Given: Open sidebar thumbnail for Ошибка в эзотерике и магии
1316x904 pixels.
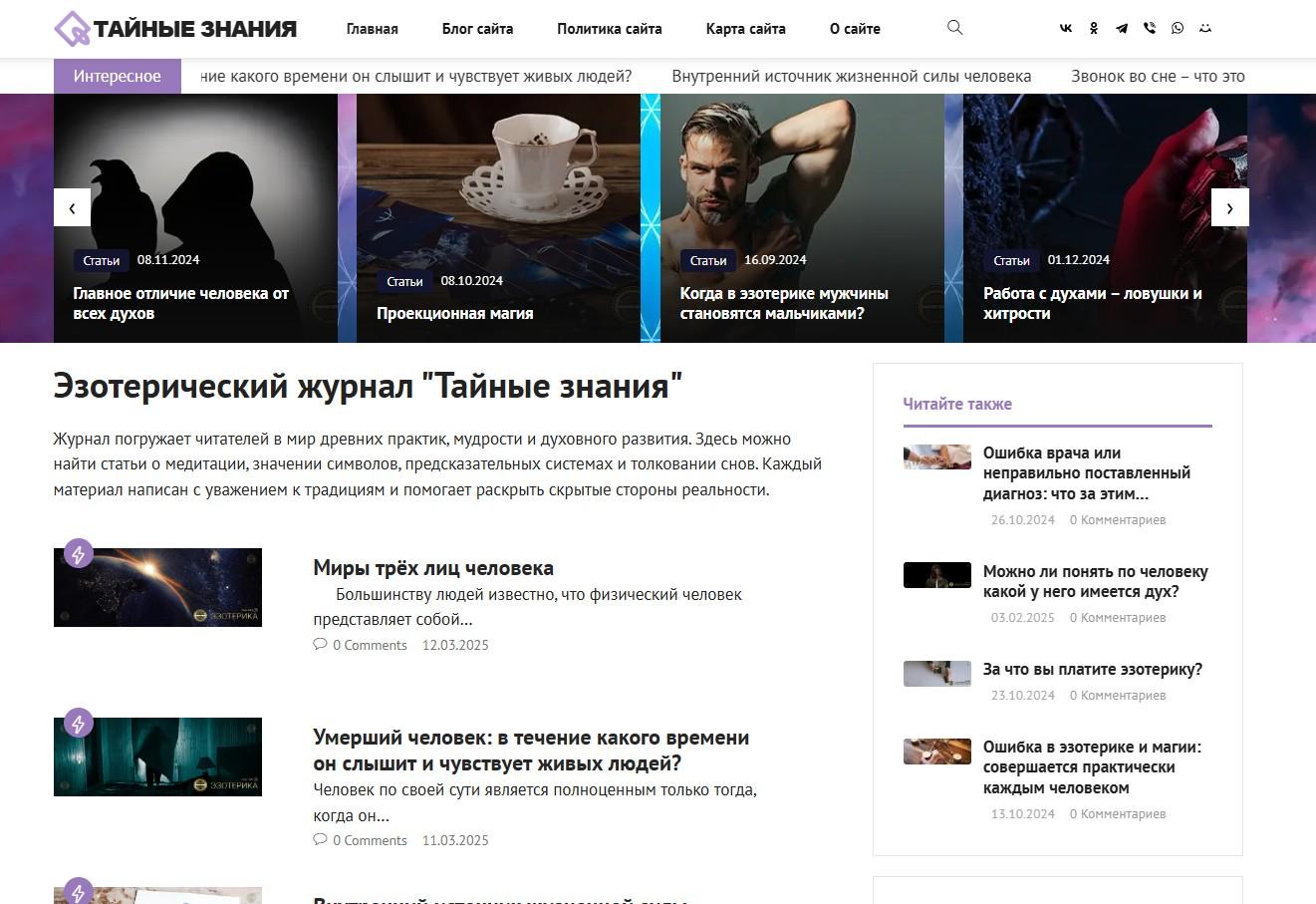Looking at the screenshot, I should [x=937, y=752].
